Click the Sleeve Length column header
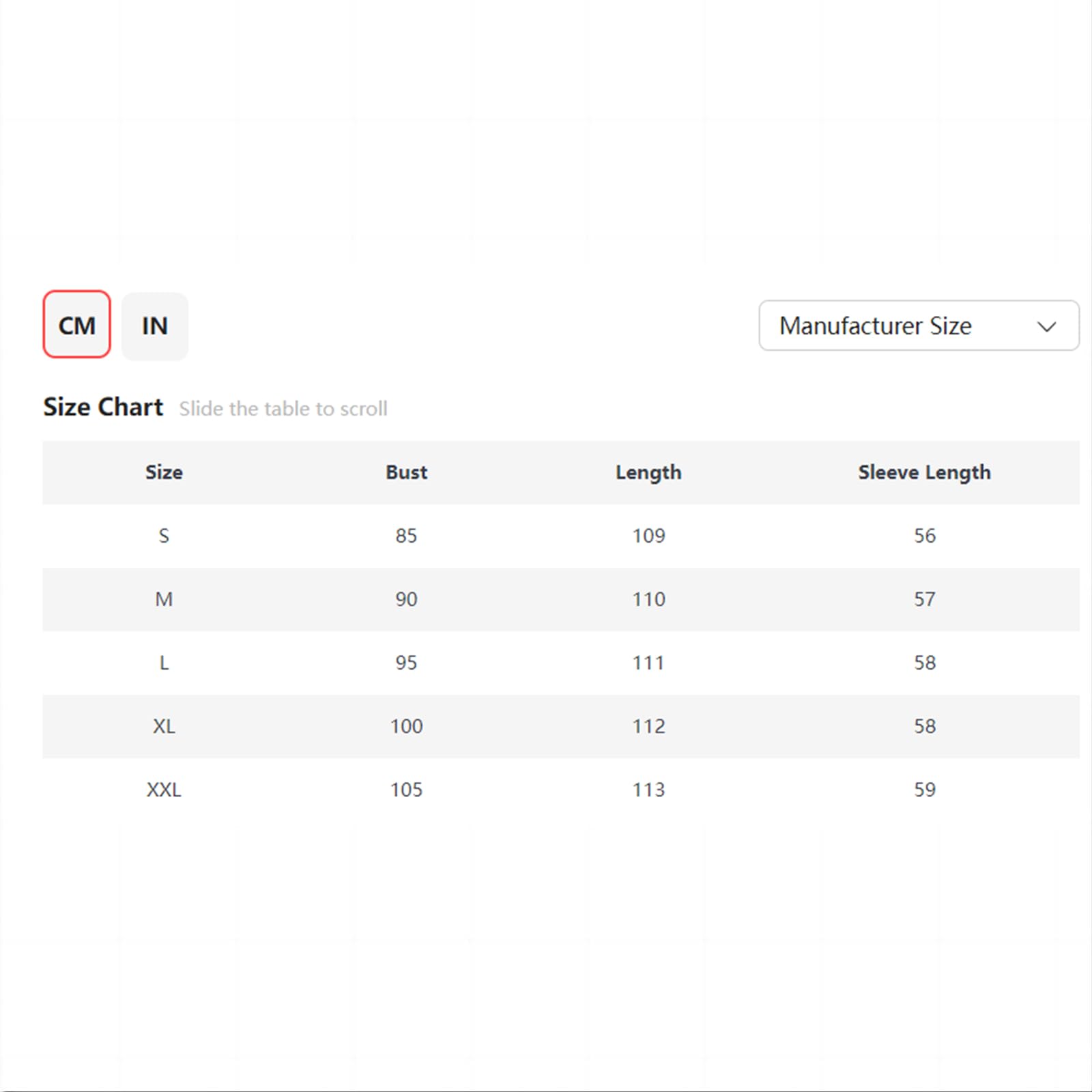Screen dimensions: 1092x1092 click(925, 473)
